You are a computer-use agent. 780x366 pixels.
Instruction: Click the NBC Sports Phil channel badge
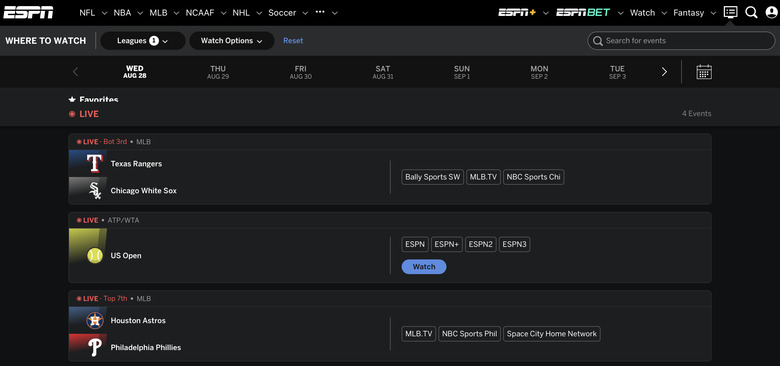click(470, 334)
